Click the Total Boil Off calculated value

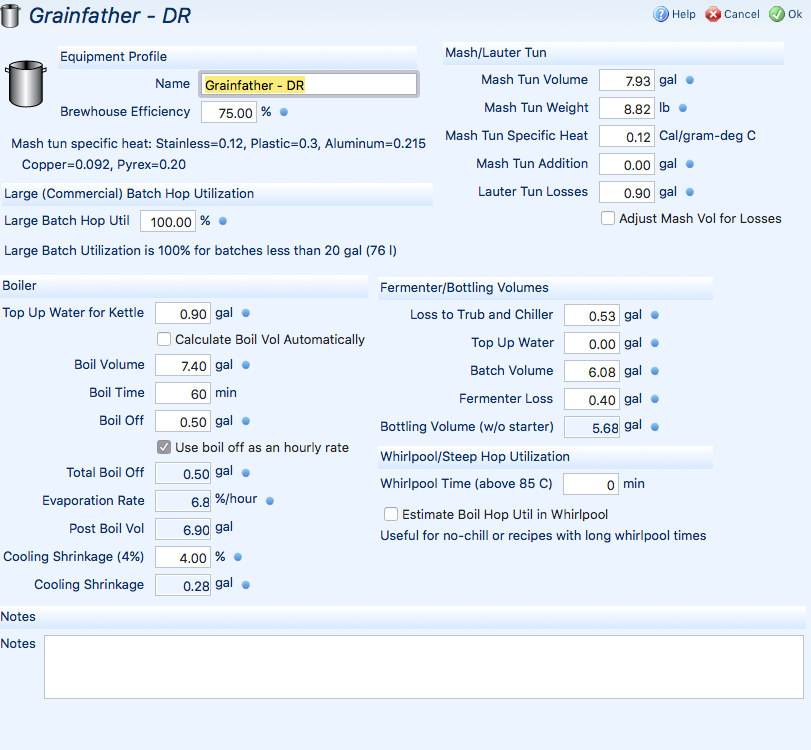183,473
